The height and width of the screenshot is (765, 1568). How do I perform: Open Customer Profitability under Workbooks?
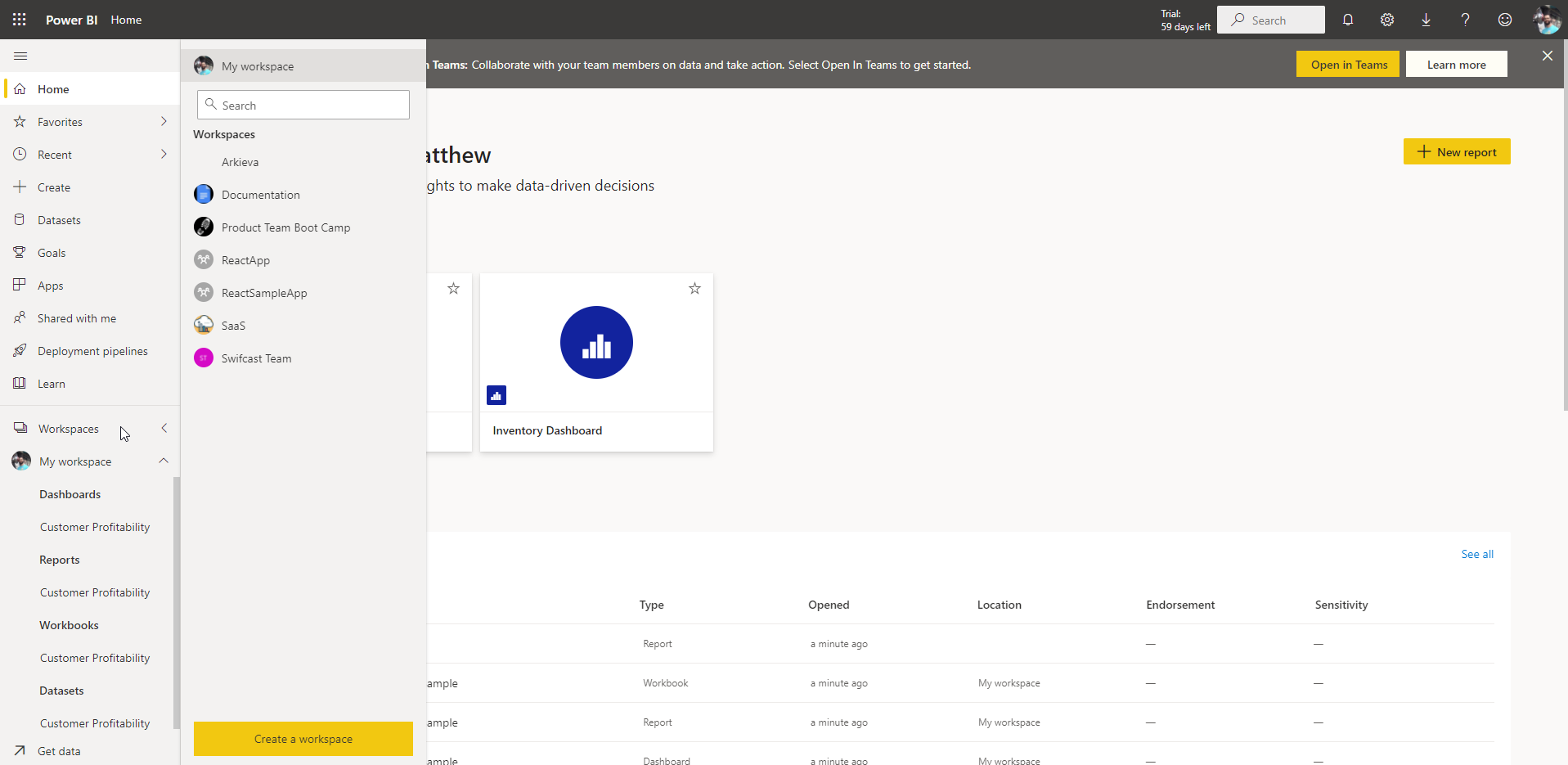click(95, 658)
